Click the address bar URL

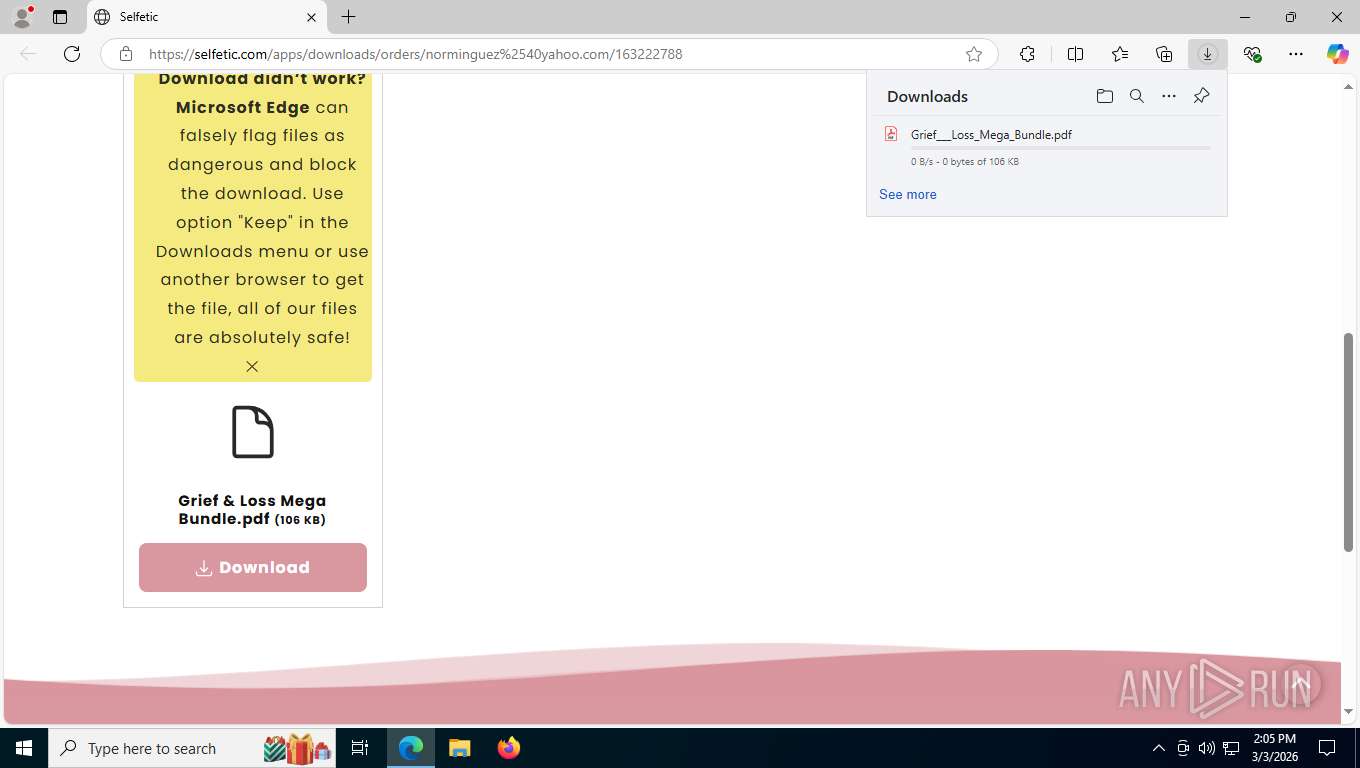pos(416,54)
